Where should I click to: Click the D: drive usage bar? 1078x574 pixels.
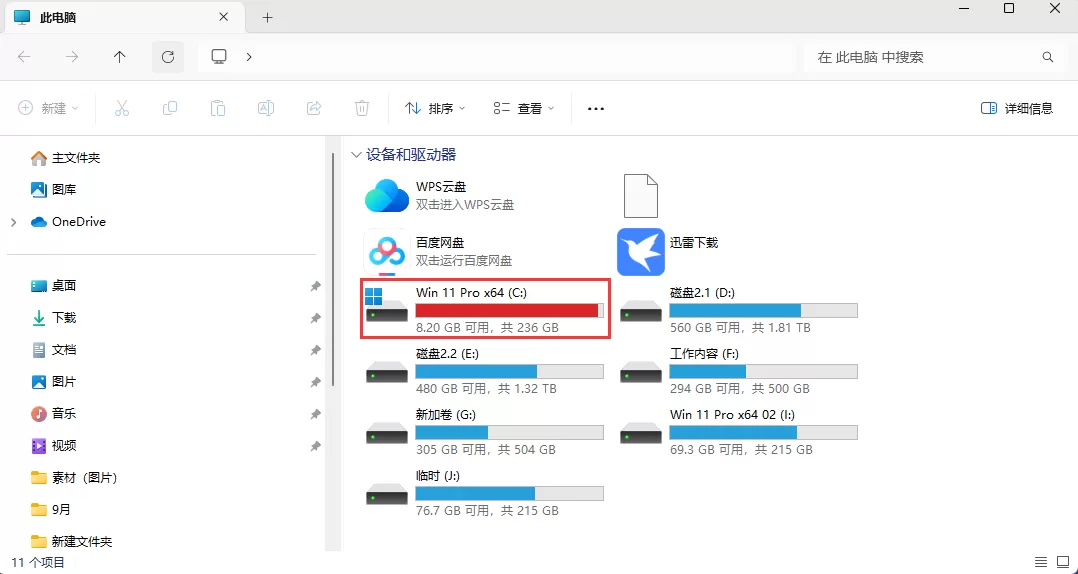point(763,311)
